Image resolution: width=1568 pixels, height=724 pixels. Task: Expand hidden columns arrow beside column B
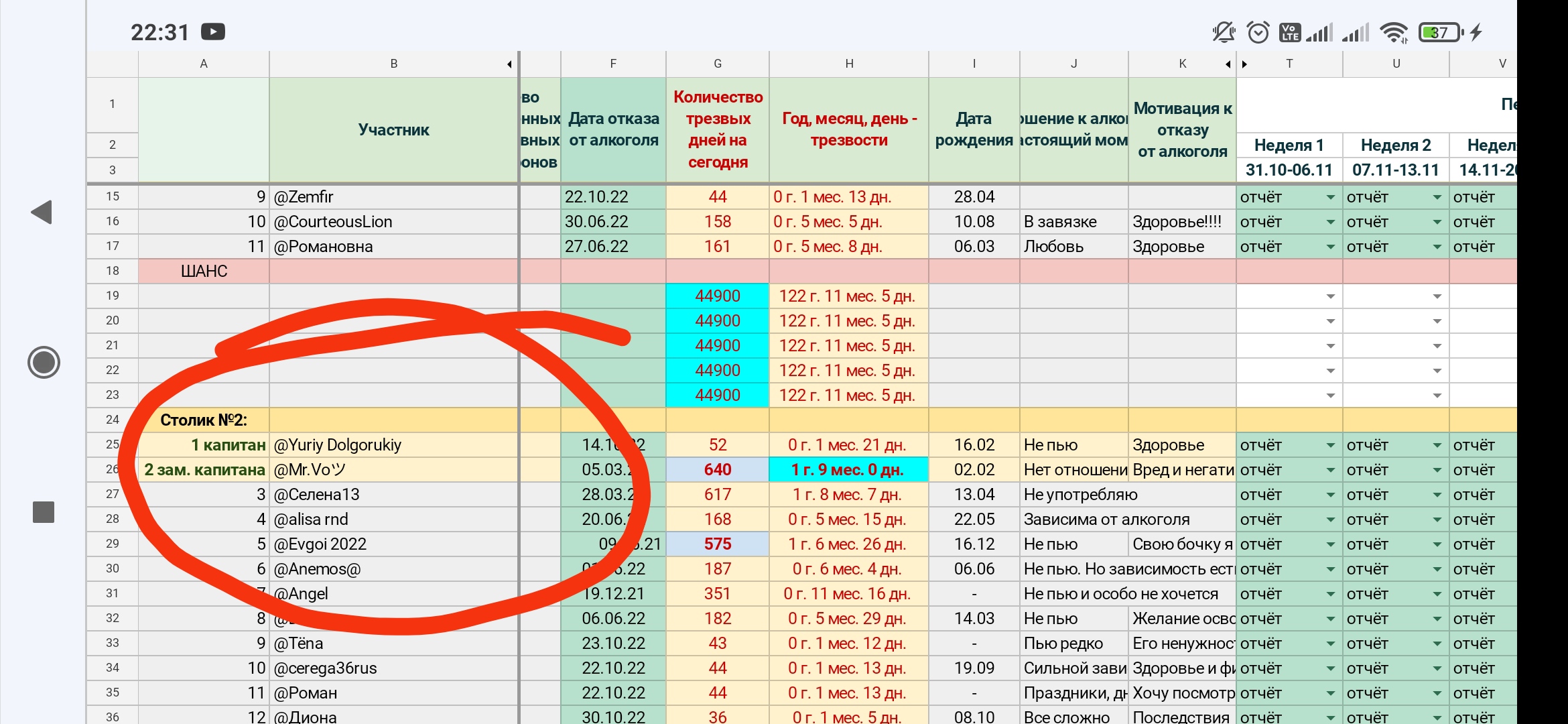[509, 64]
